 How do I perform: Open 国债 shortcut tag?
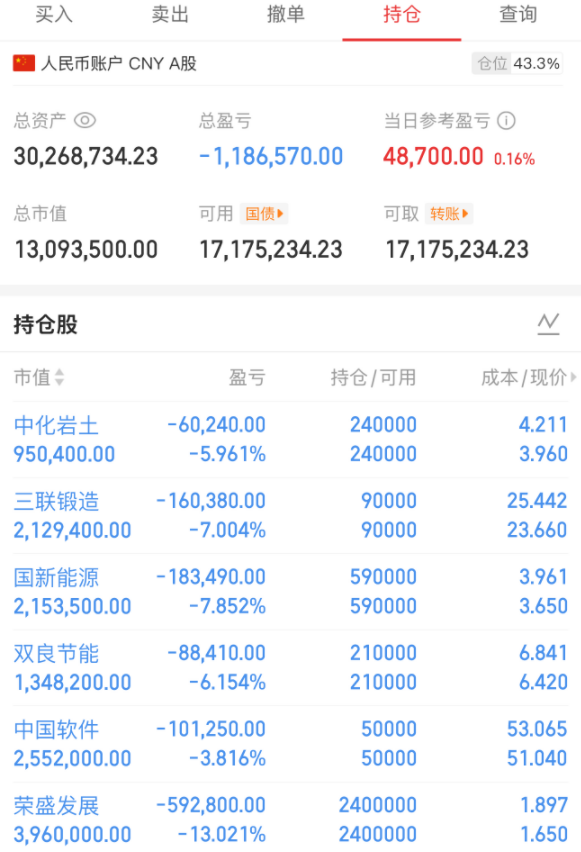264,214
